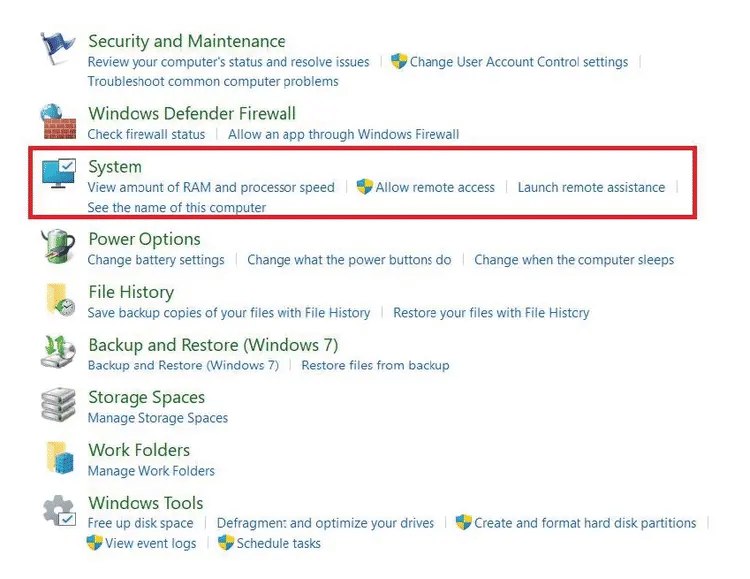
Task: Select Manage Storage Spaces link
Action: pyautogui.click(x=158, y=418)
